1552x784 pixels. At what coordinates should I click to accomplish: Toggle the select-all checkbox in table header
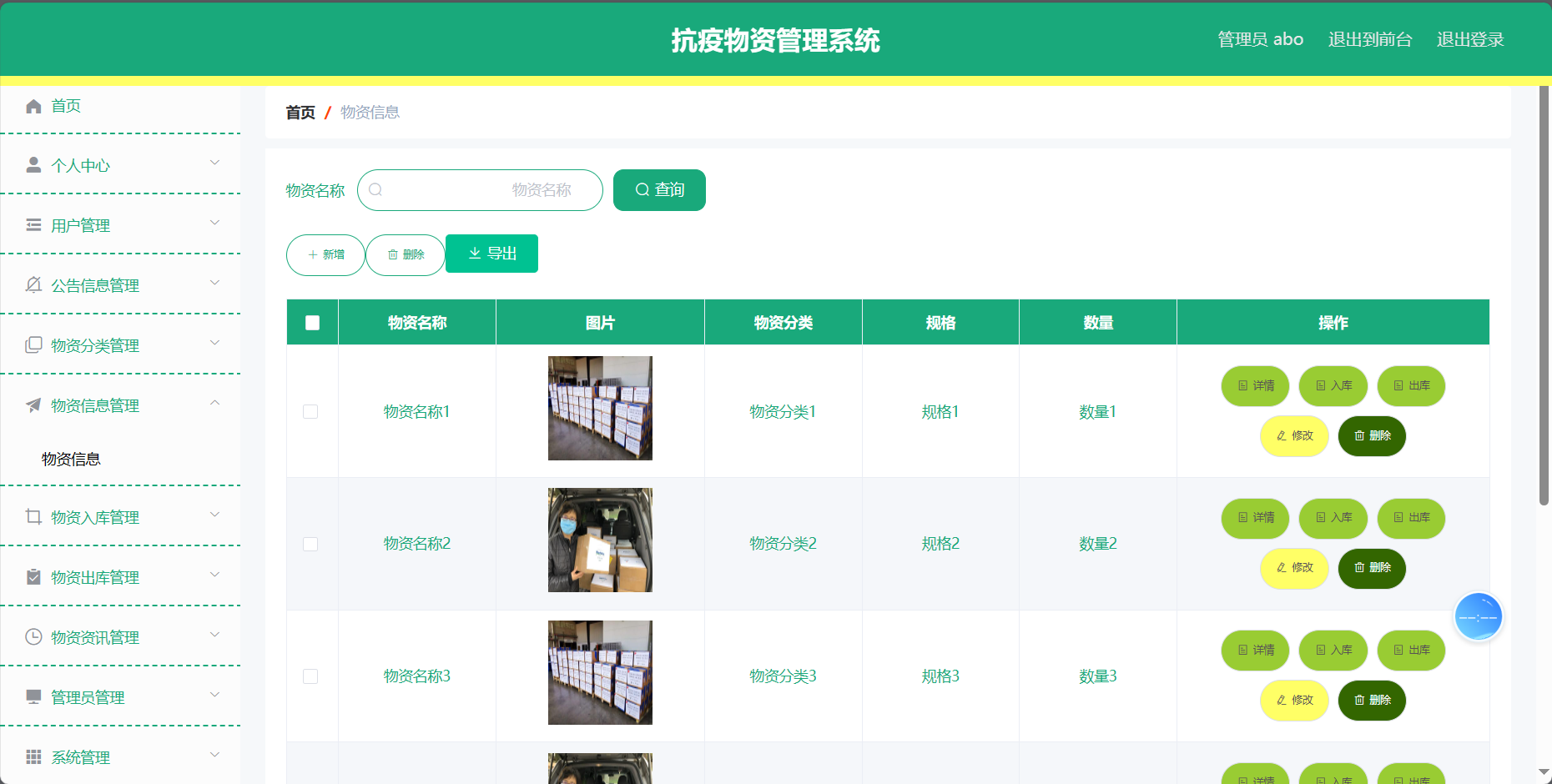311,321
